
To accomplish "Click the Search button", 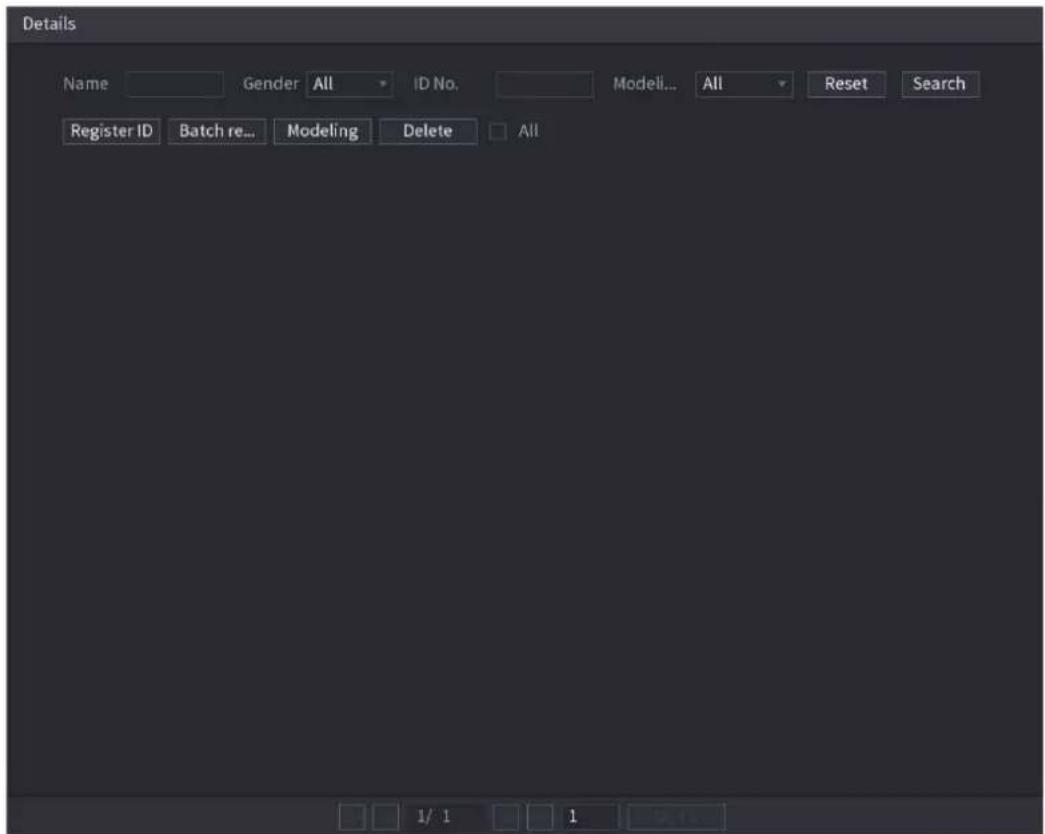I will (x=940, y=84).
